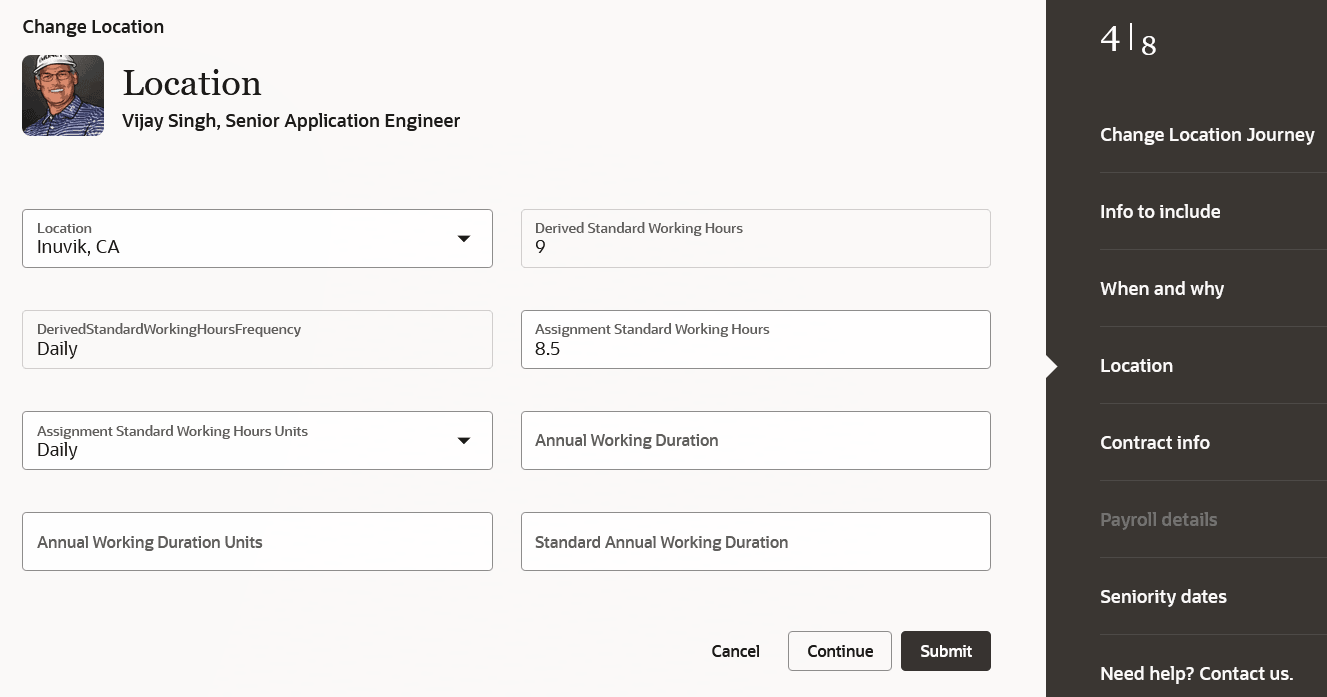1327x697 pixels.
Task: Click the Assignment Standard Working Hours field
Action: tap(755, 340)
